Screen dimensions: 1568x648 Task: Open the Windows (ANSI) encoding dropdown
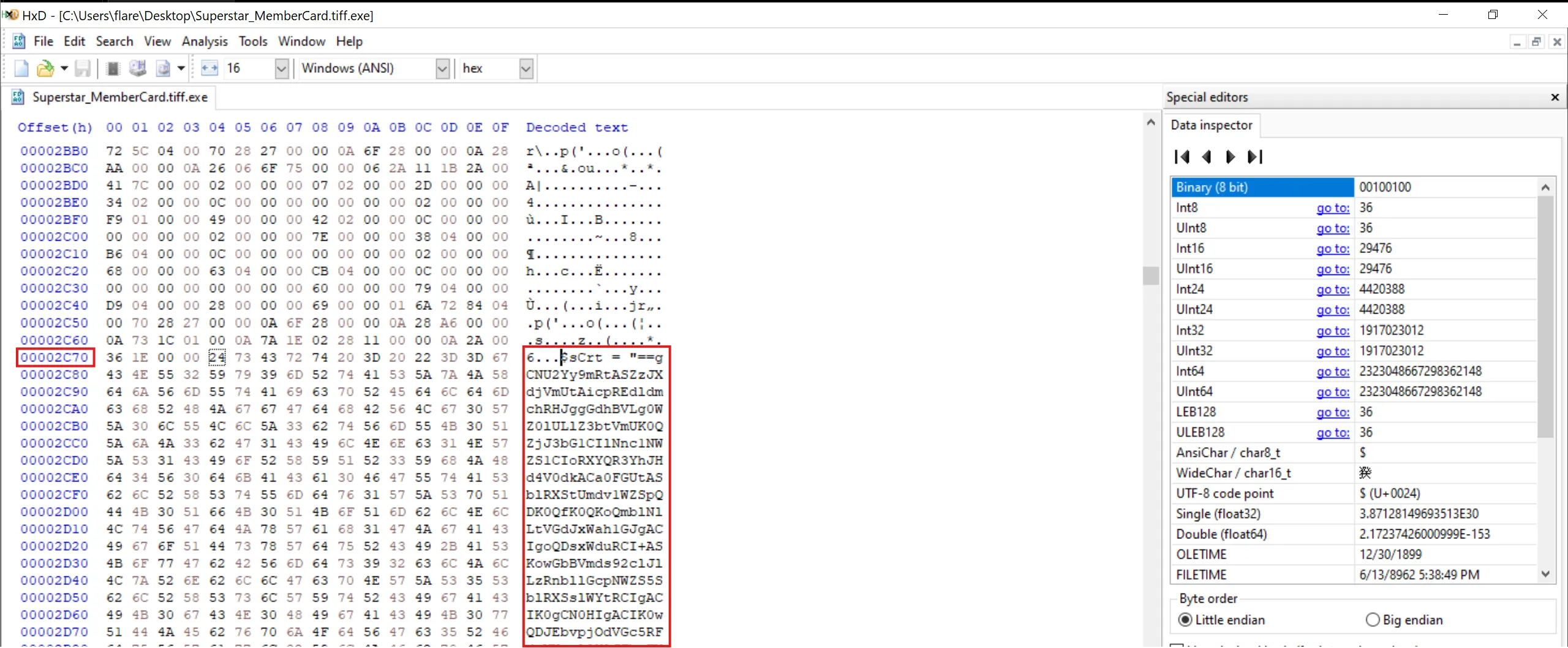point(442,69)
